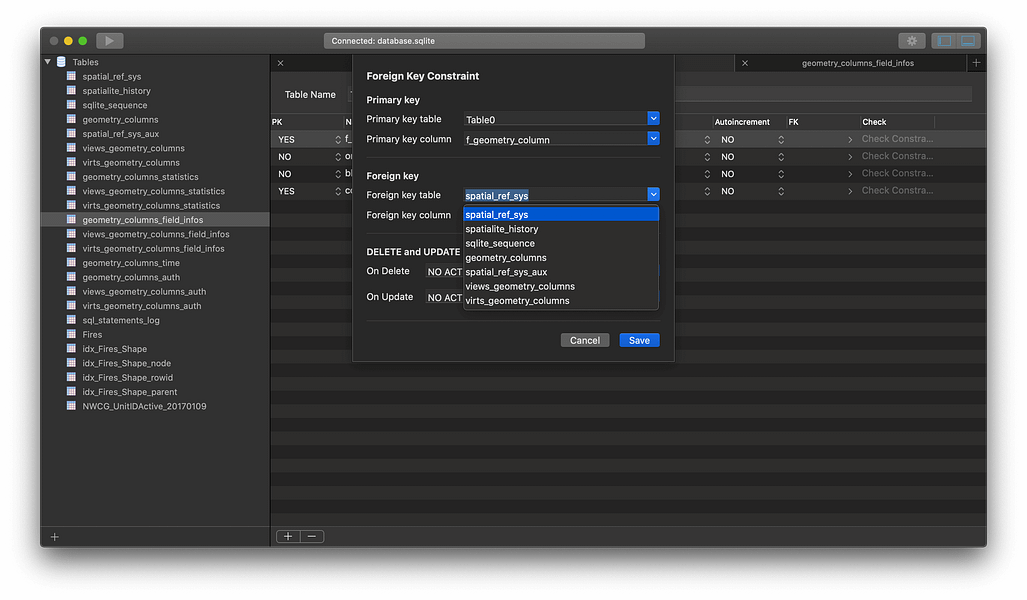Screen dimensions: 1027x600
Task: Click the Fires table icon
Action: [x=71, y=335]
